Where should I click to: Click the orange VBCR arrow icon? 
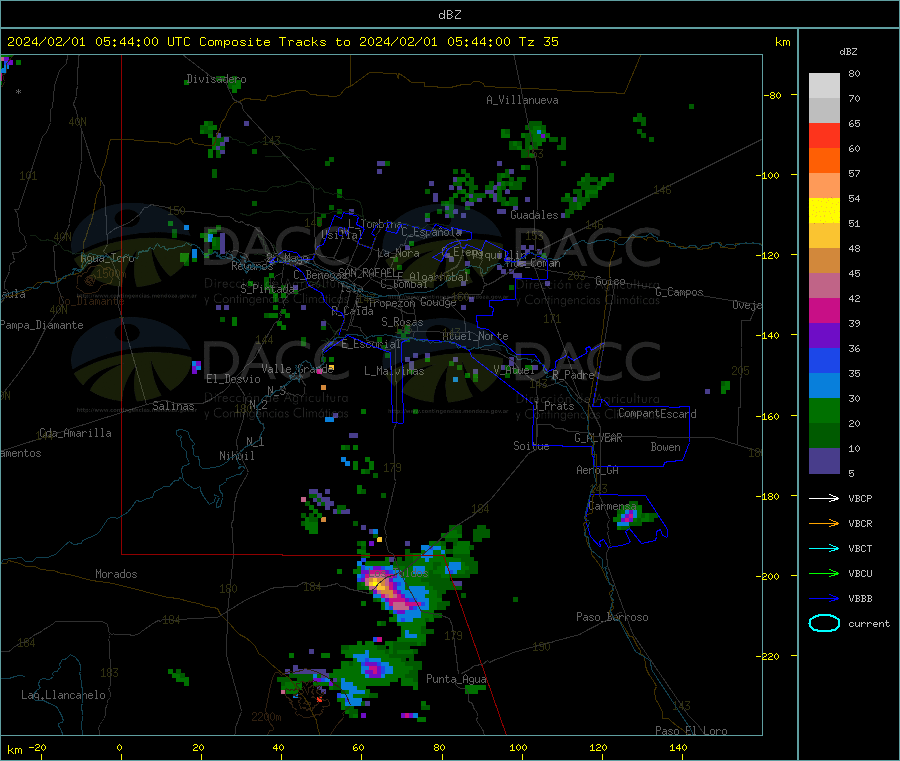[824, 523]
